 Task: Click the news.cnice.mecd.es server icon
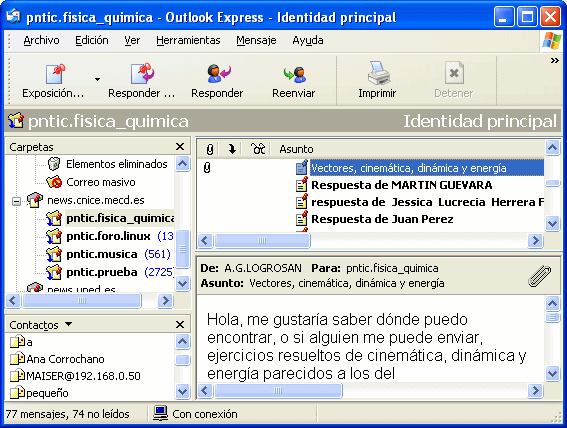click(35, 200)
